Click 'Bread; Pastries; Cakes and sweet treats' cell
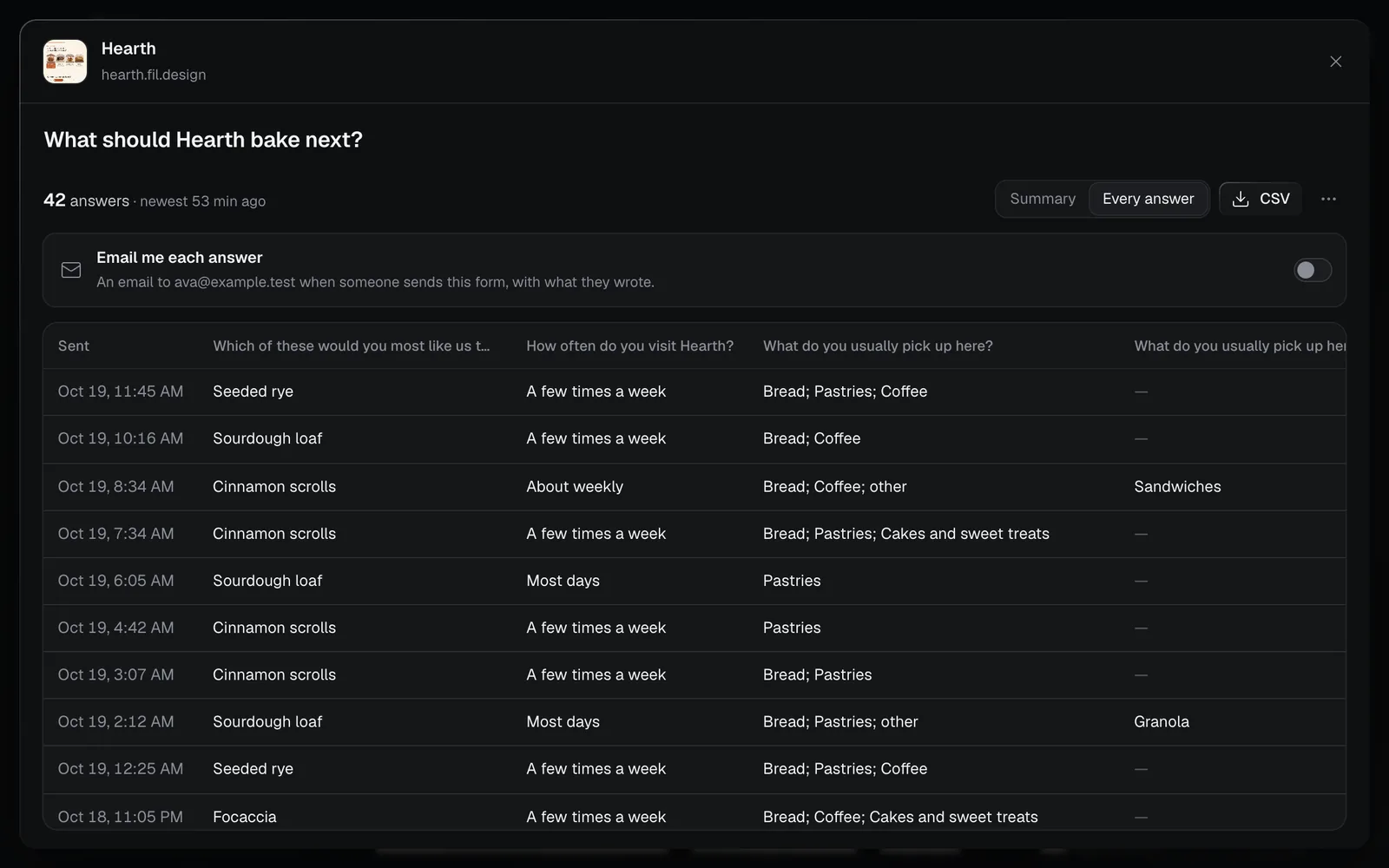 [906, 534]
